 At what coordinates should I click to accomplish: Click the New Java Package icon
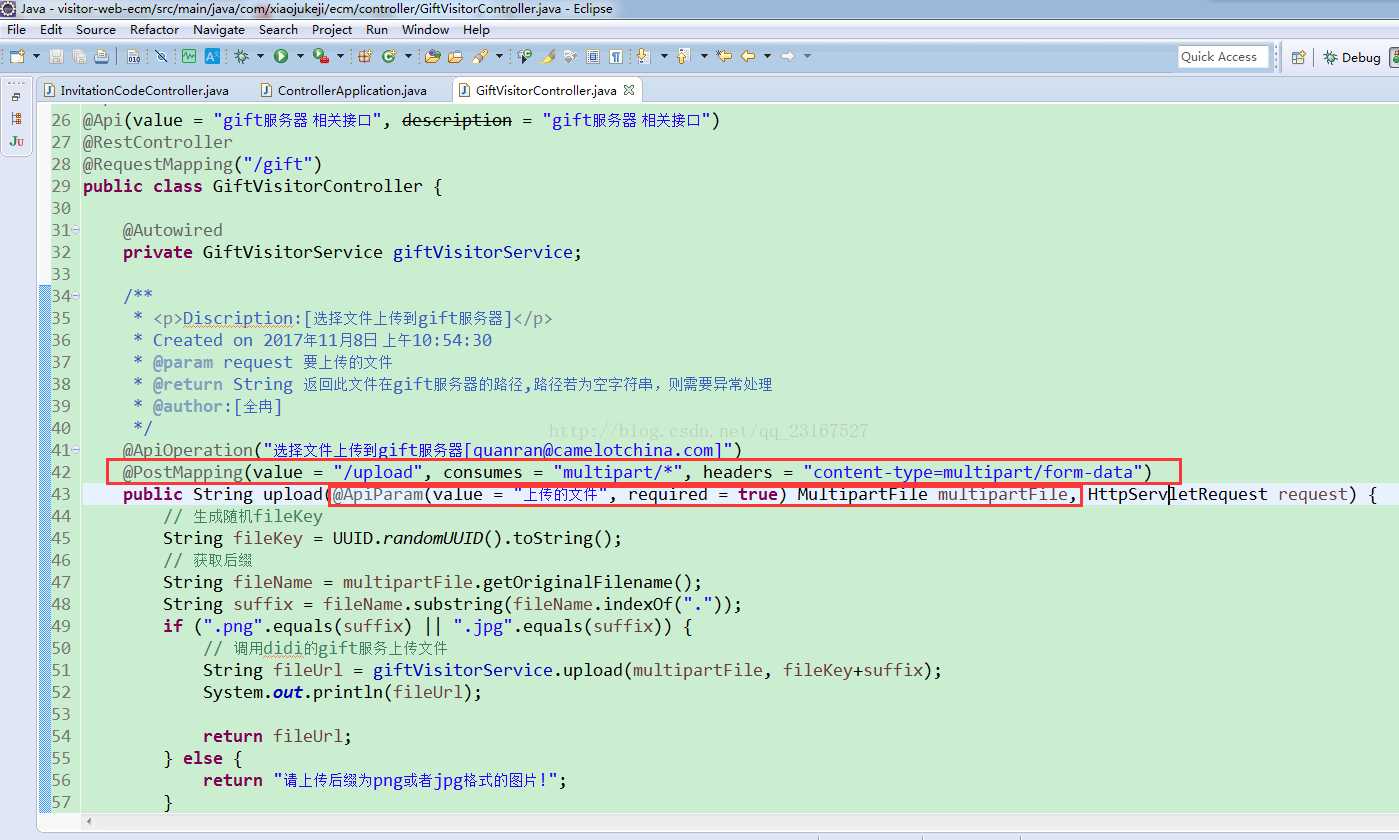pyautogui.click(x=364, y=56)
